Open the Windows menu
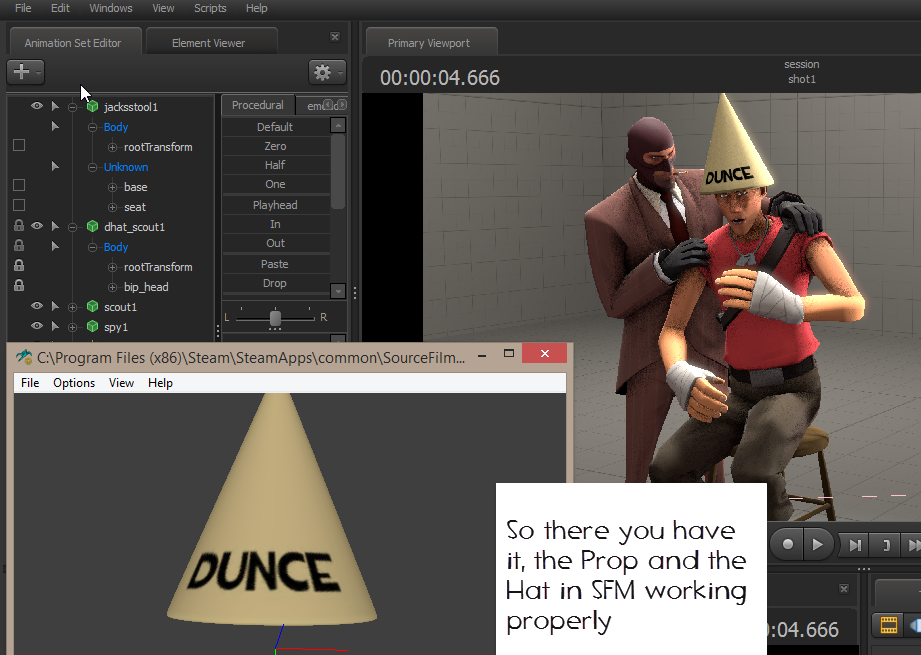The image size is (921, 655). (x=110, y=8)
